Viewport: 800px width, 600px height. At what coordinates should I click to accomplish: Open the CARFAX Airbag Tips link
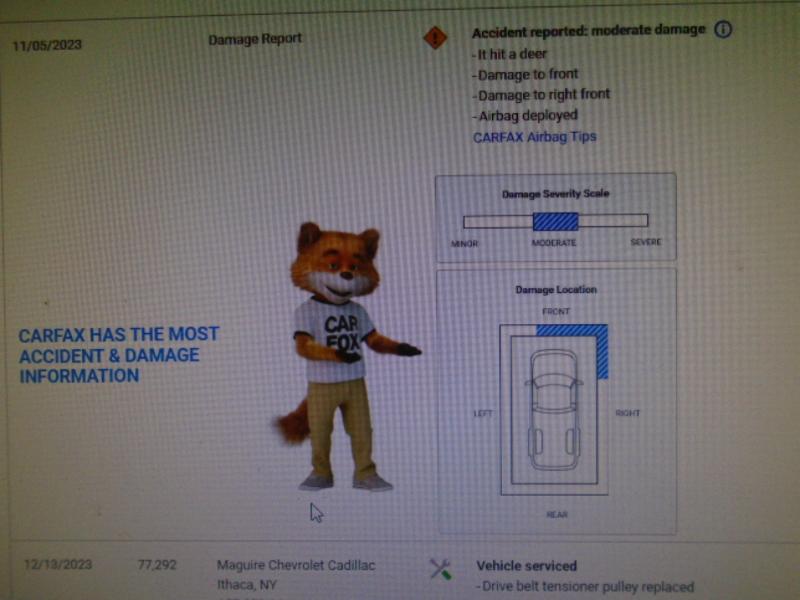coord(535,137)
